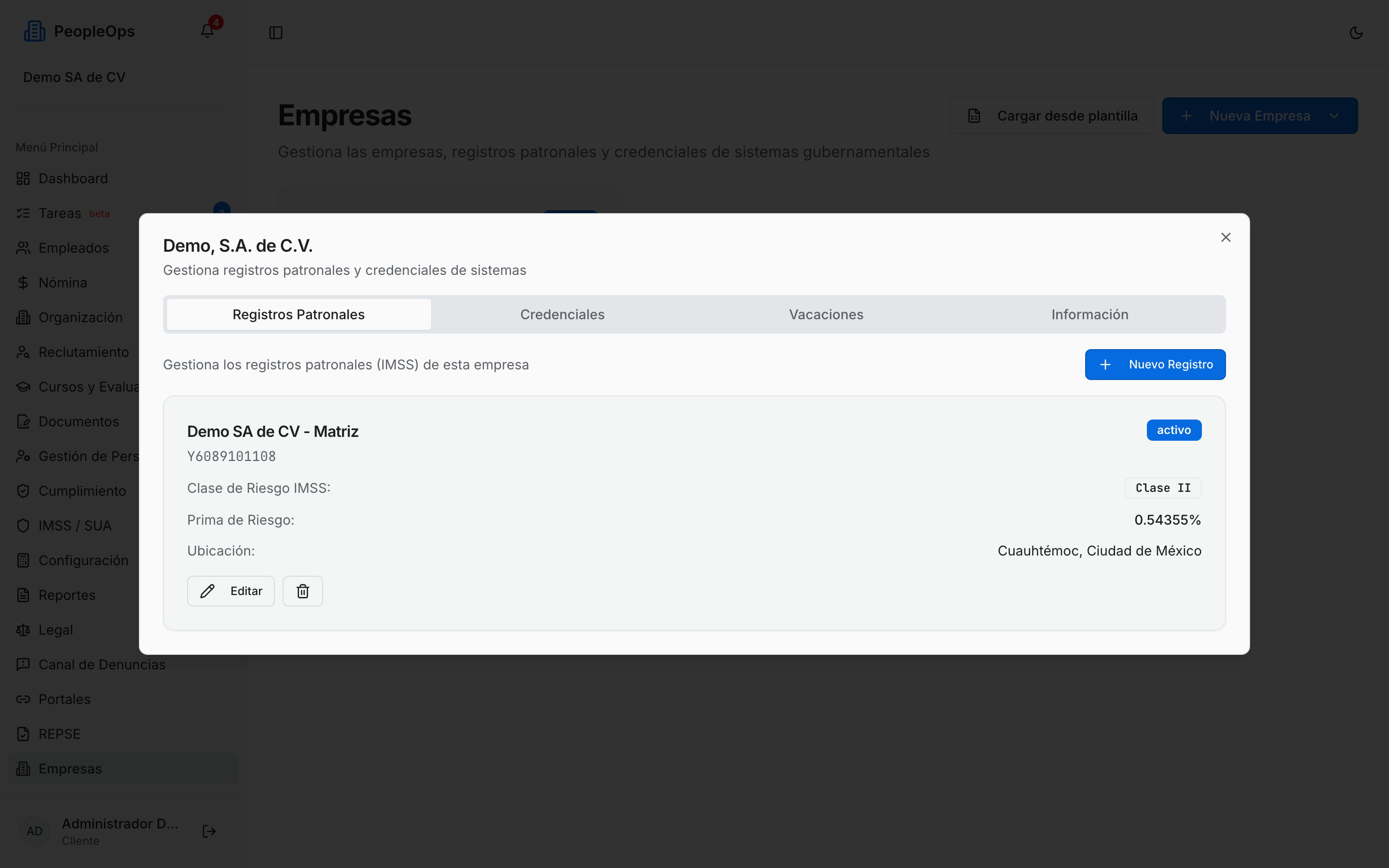Click the Portales link icon
The width and height of the screenshot is (1389, 868).
(x=23, y=699)
